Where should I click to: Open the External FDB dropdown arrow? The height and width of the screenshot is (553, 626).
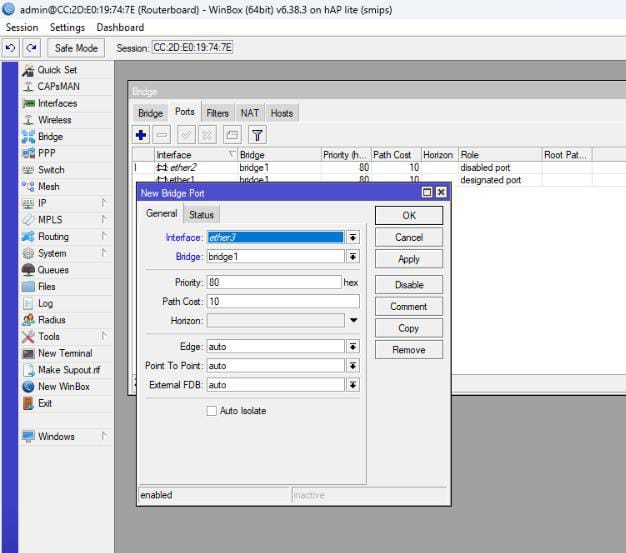coord(353,385)
